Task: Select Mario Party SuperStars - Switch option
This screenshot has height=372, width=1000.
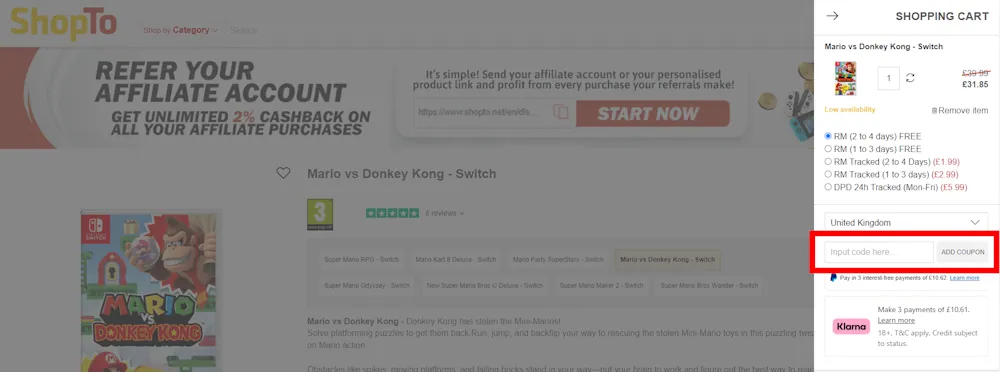Action: (558, 260)
